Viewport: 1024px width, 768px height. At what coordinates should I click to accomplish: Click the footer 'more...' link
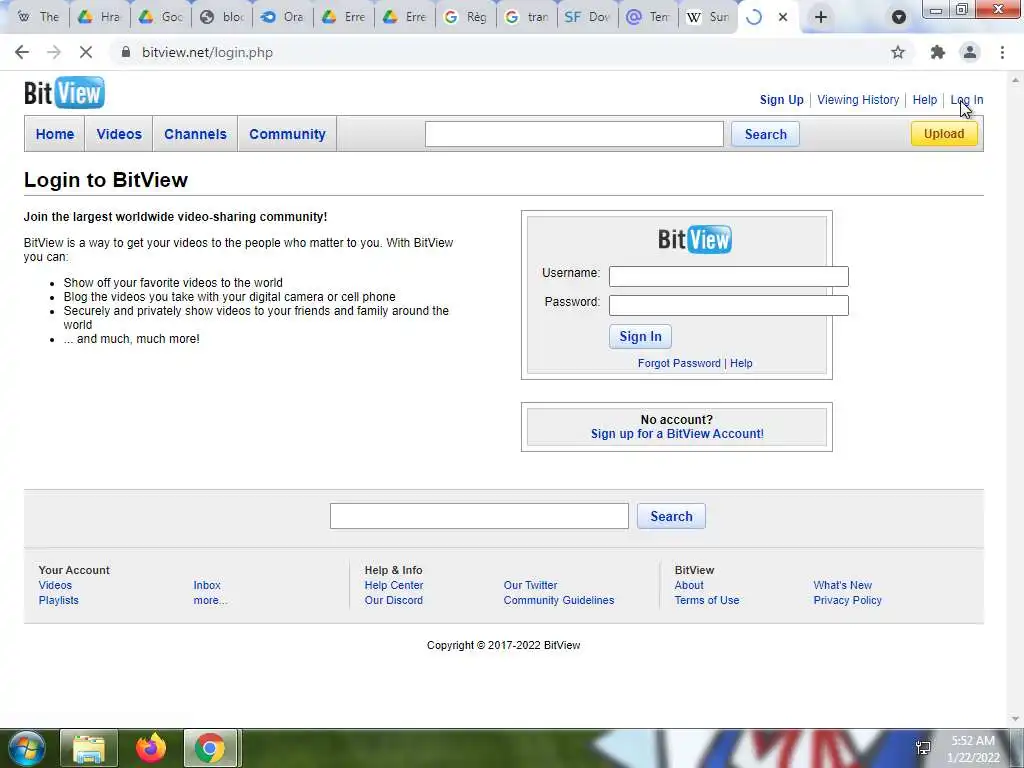[x=210, y=600]
